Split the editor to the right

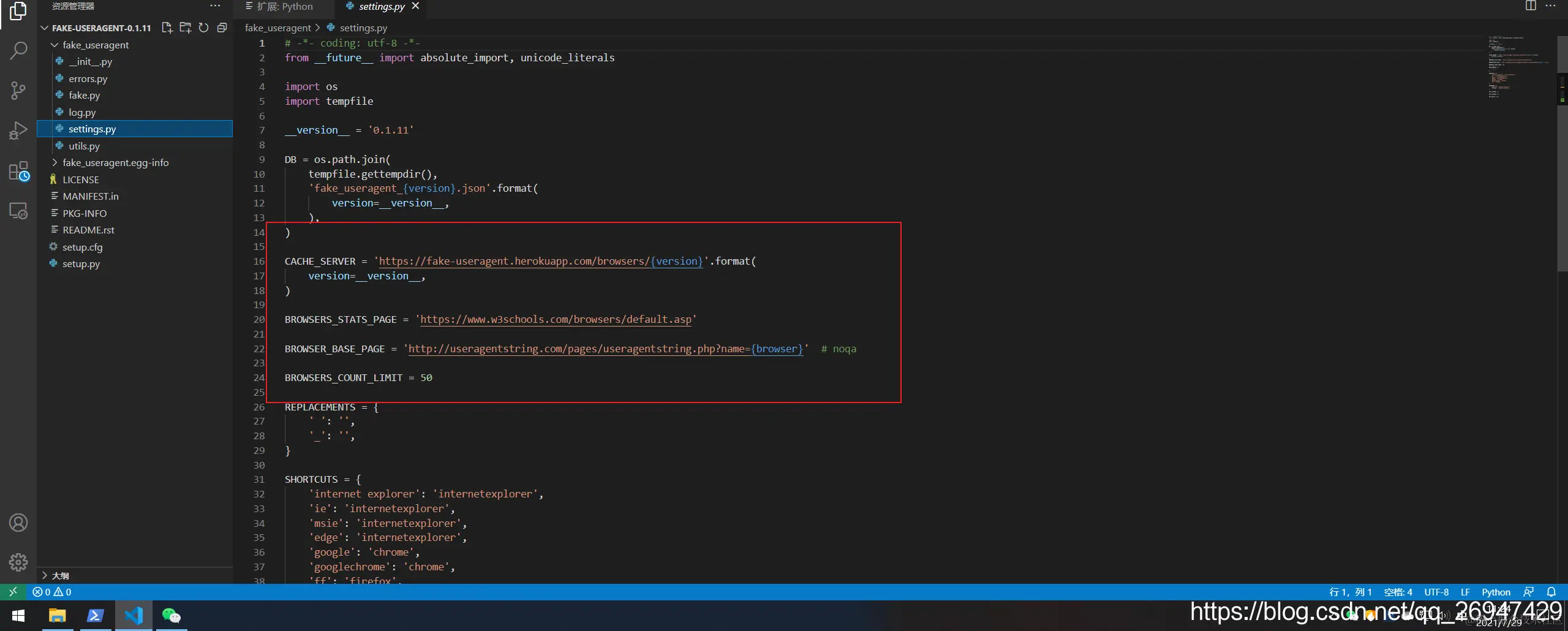tap(1531, 6)
